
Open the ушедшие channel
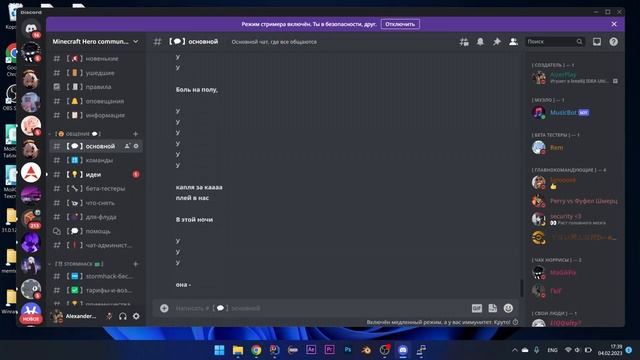[x=96, y=73]
